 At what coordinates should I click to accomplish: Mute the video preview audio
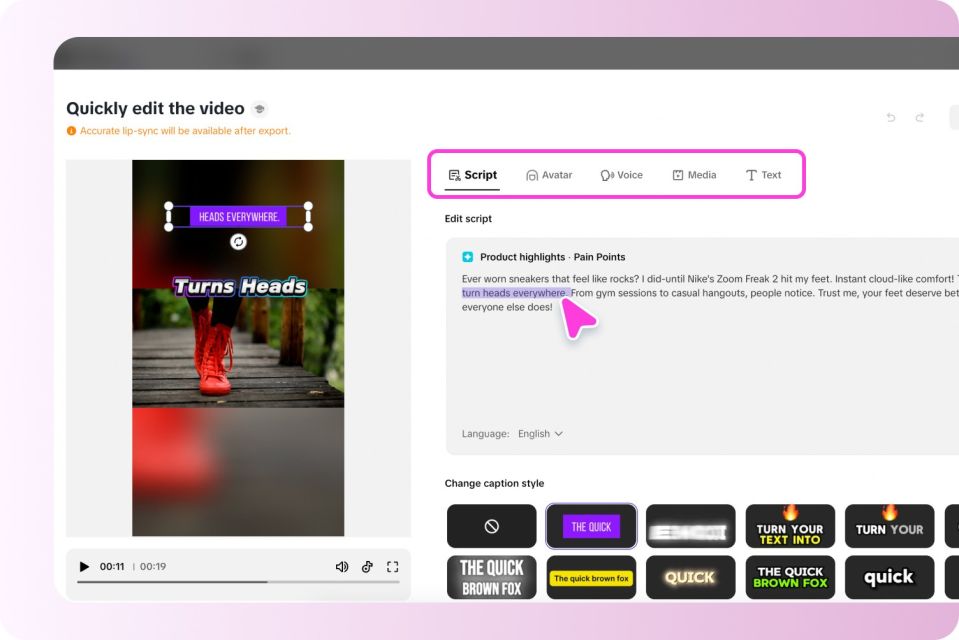coord(341,566)
